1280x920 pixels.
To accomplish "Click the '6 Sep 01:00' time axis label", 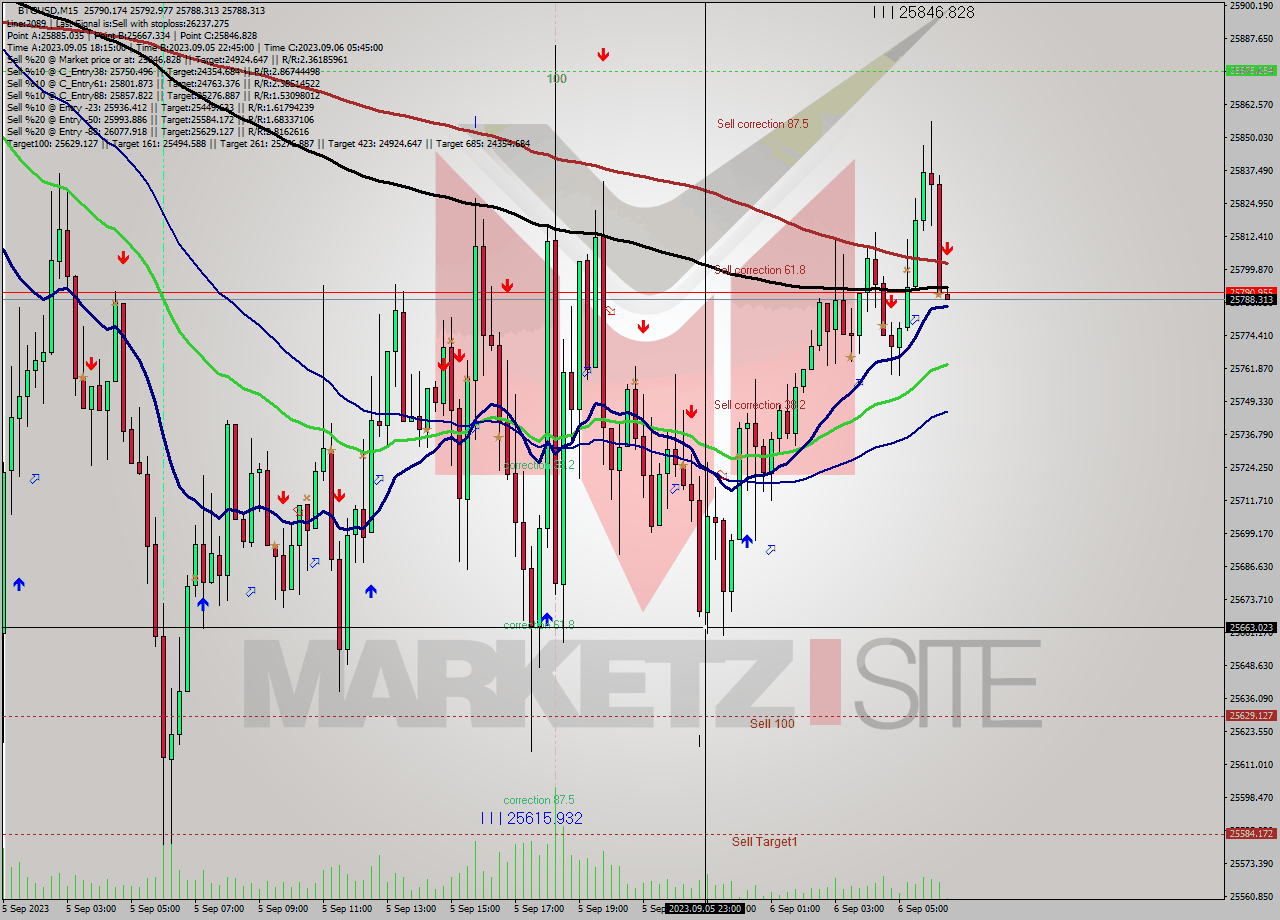I will (x=794, y=909).
